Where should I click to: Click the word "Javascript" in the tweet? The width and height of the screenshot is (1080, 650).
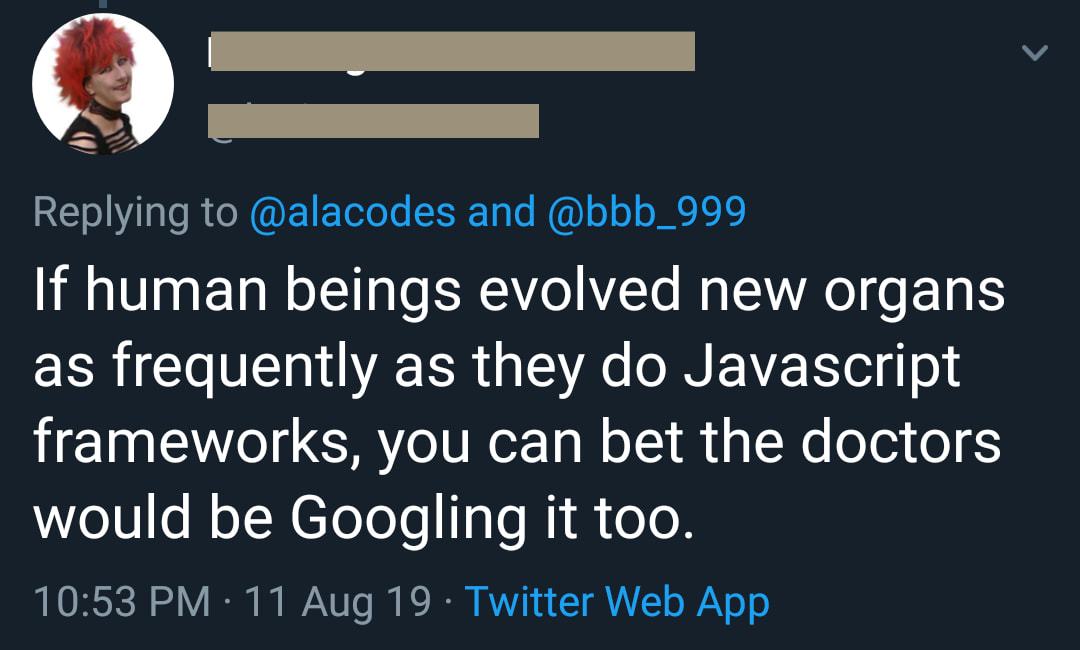tap(822, 367)
